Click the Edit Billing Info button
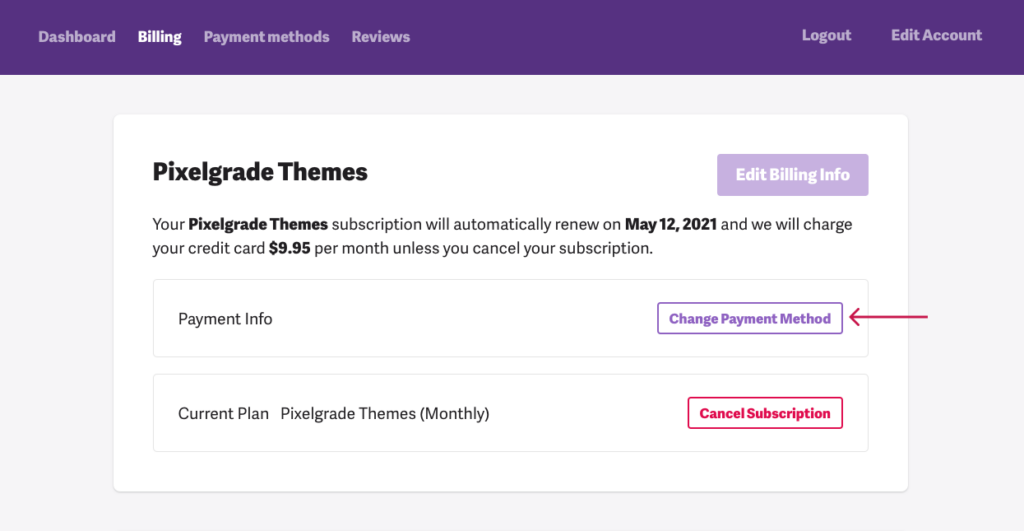 pyautogui.click(x=792, y=175)
